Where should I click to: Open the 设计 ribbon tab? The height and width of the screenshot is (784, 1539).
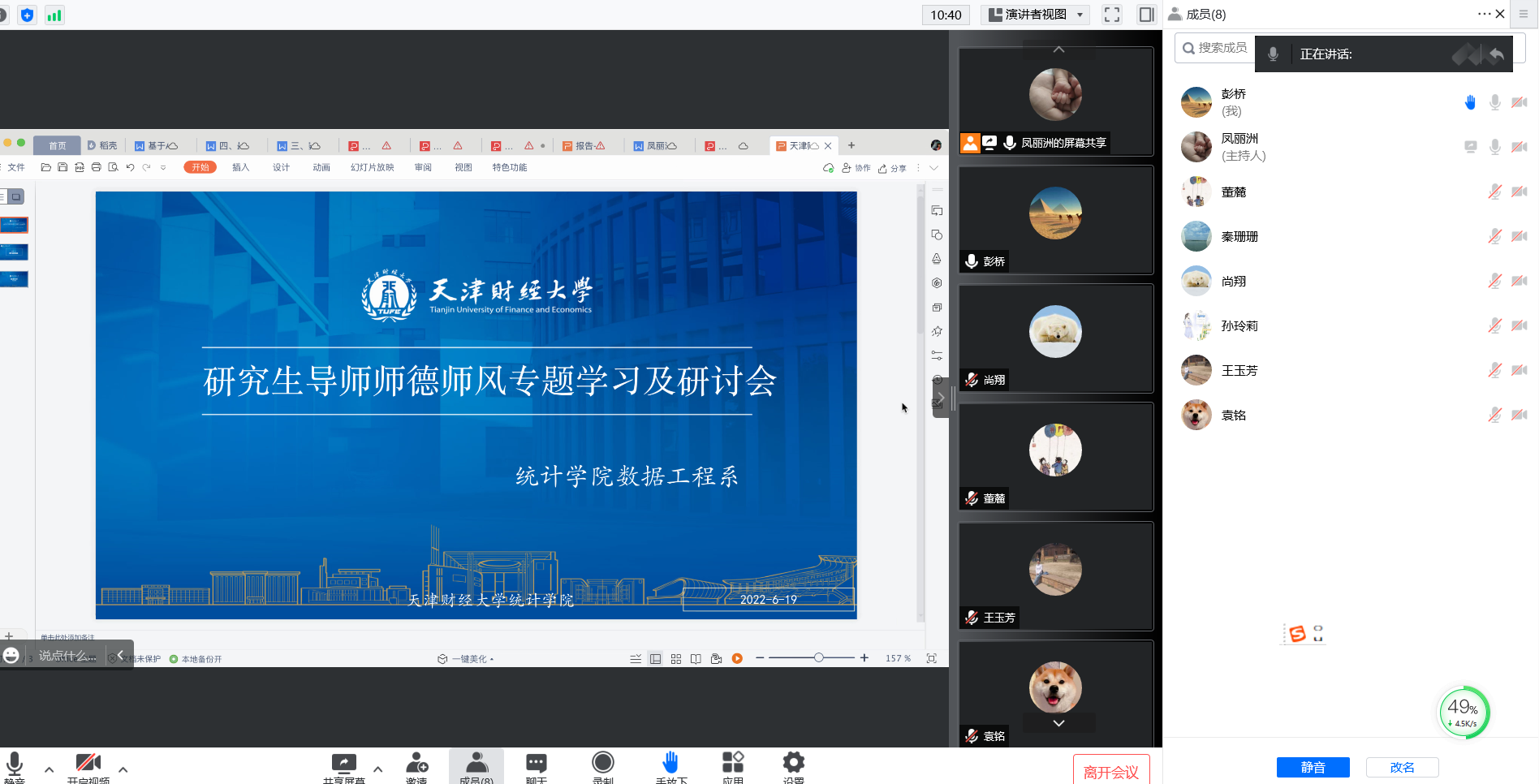tap(281, 167)
